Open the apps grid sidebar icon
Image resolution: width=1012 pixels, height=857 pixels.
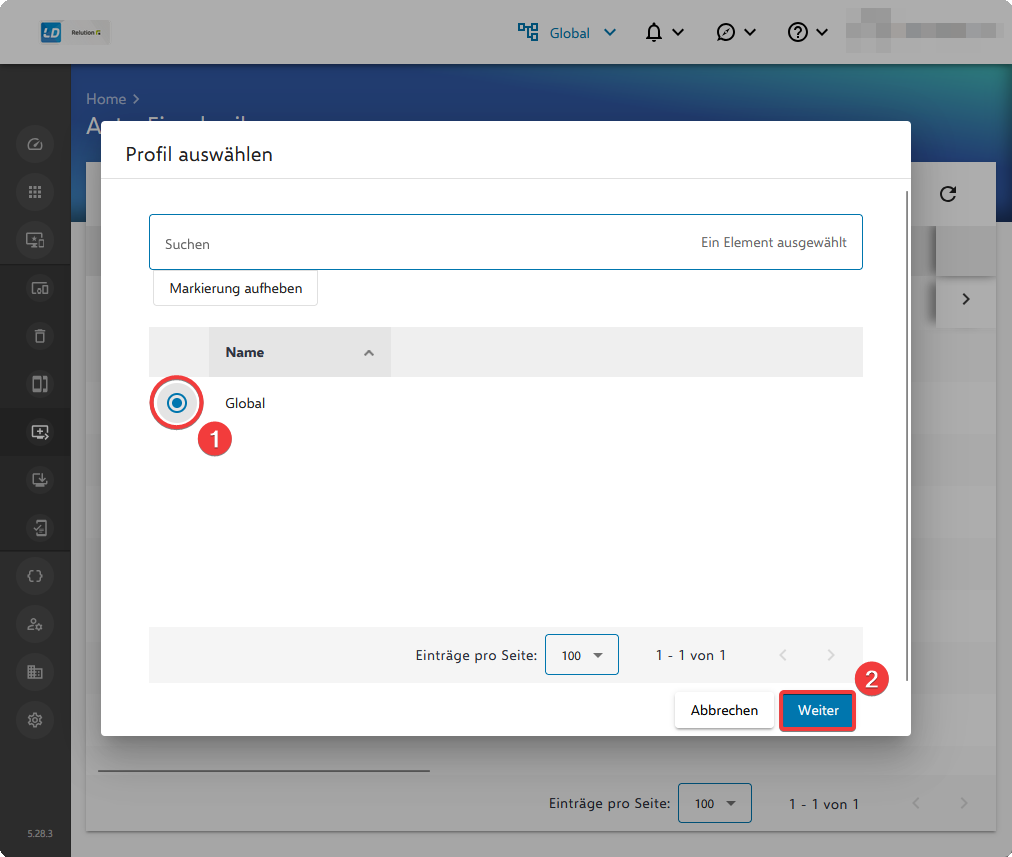(x=35, y=192)
